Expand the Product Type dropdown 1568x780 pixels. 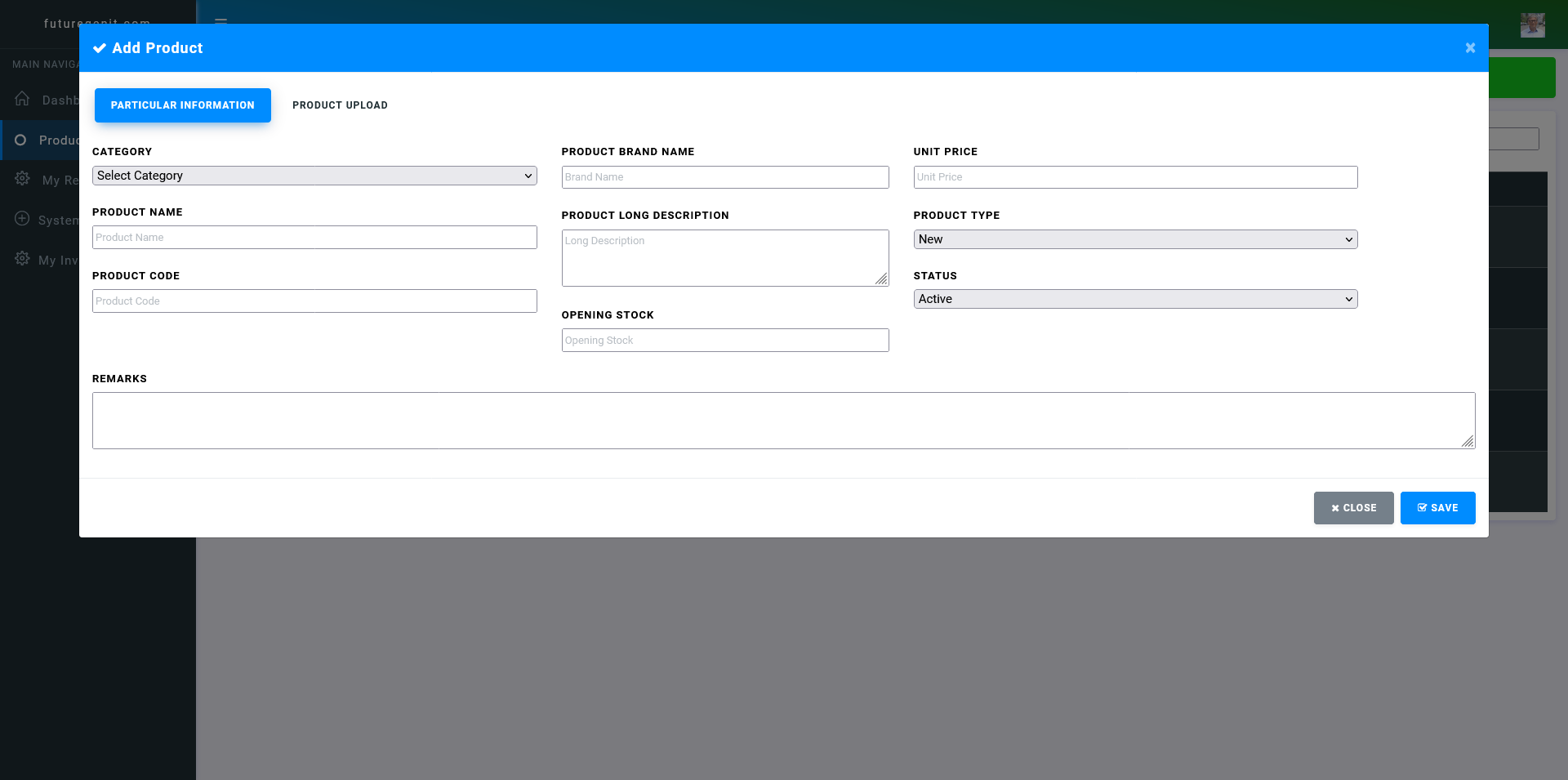coord(1135,239)
